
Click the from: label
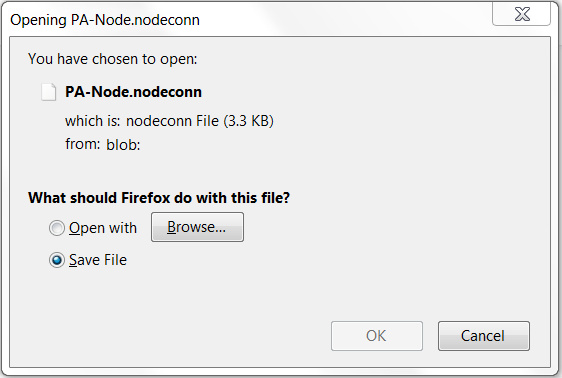[82, 144]
